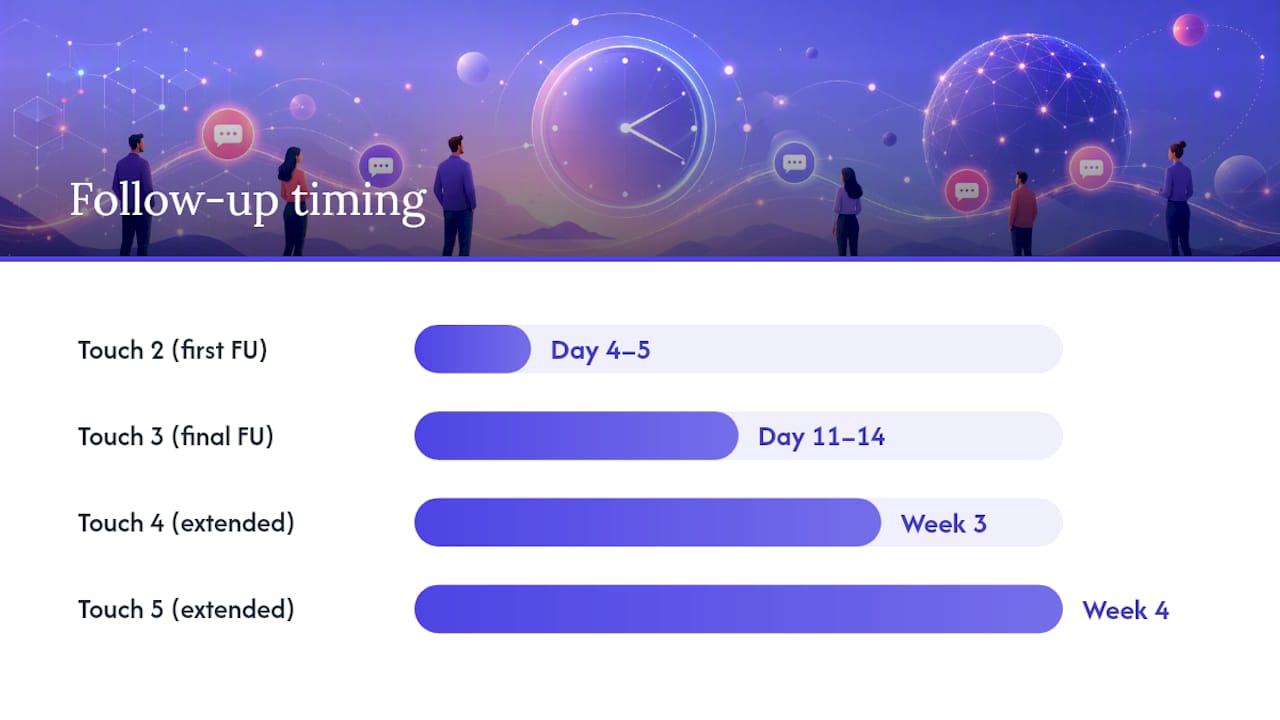
Task: Click the filled portion of Touch 2 bar
Action: 472,349
